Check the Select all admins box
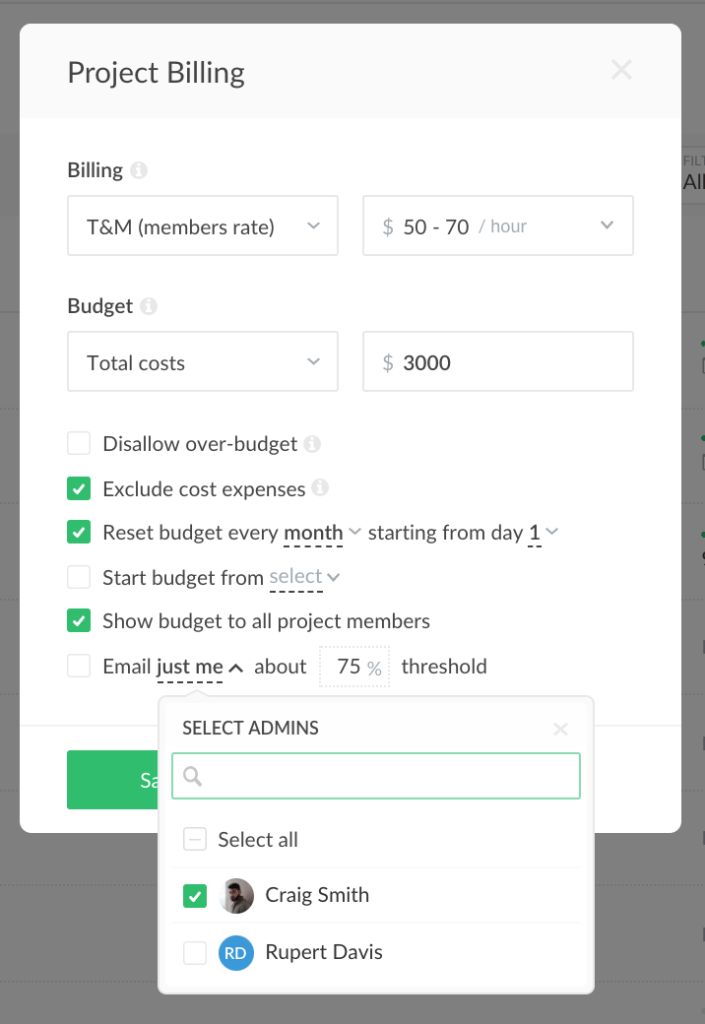705x1024 pixels. pos(195,840)
